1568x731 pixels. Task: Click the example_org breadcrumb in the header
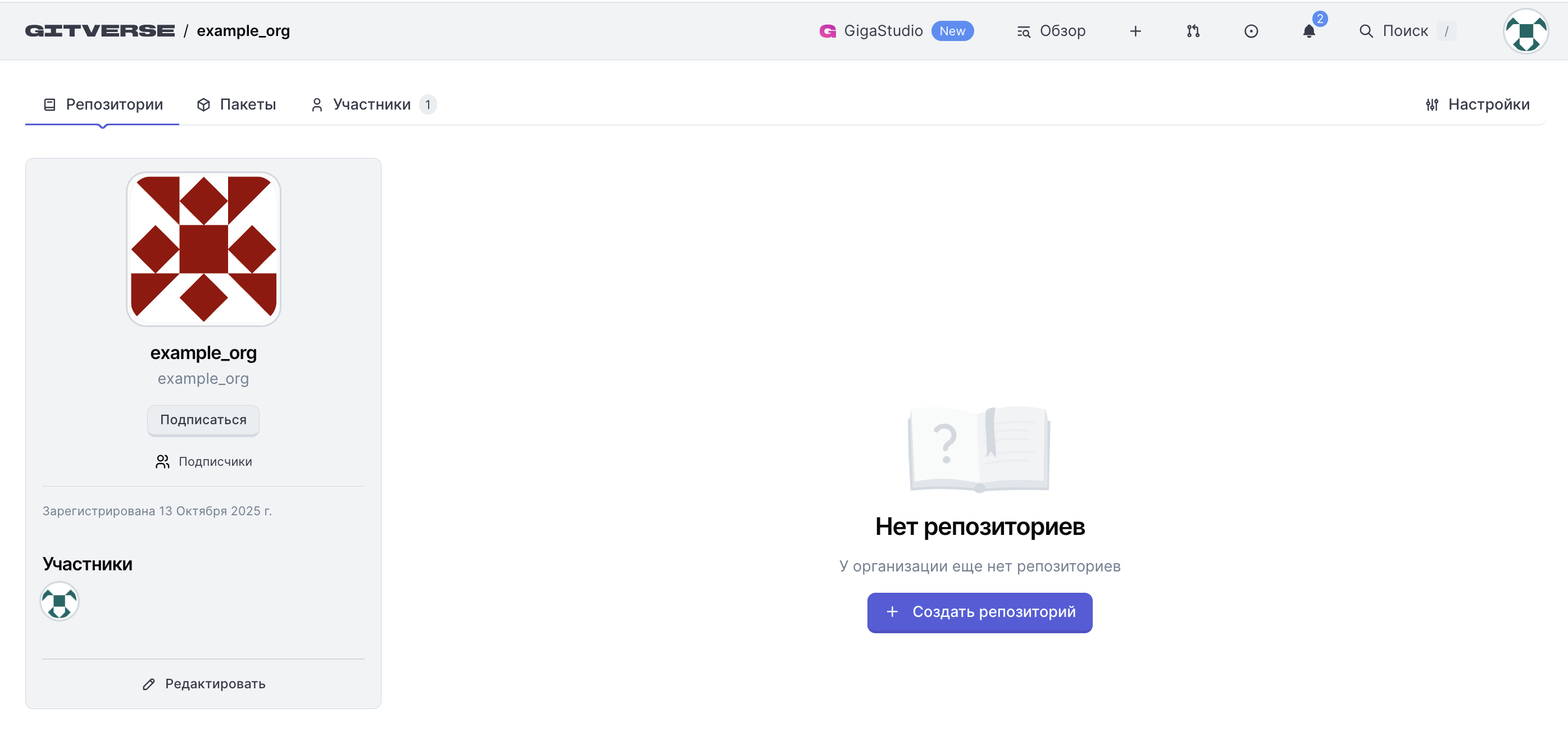(x=243, y=30)
